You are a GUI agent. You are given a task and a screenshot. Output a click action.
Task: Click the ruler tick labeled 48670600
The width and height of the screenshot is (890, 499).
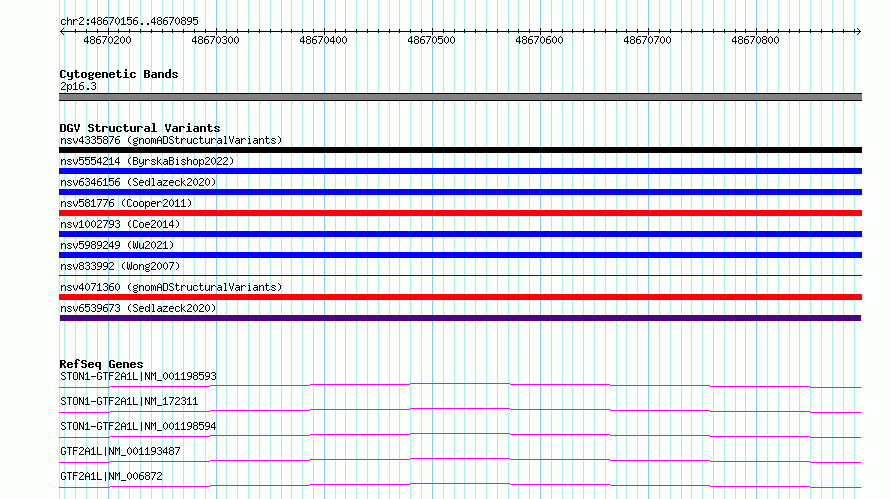click(x=539, y=40)
